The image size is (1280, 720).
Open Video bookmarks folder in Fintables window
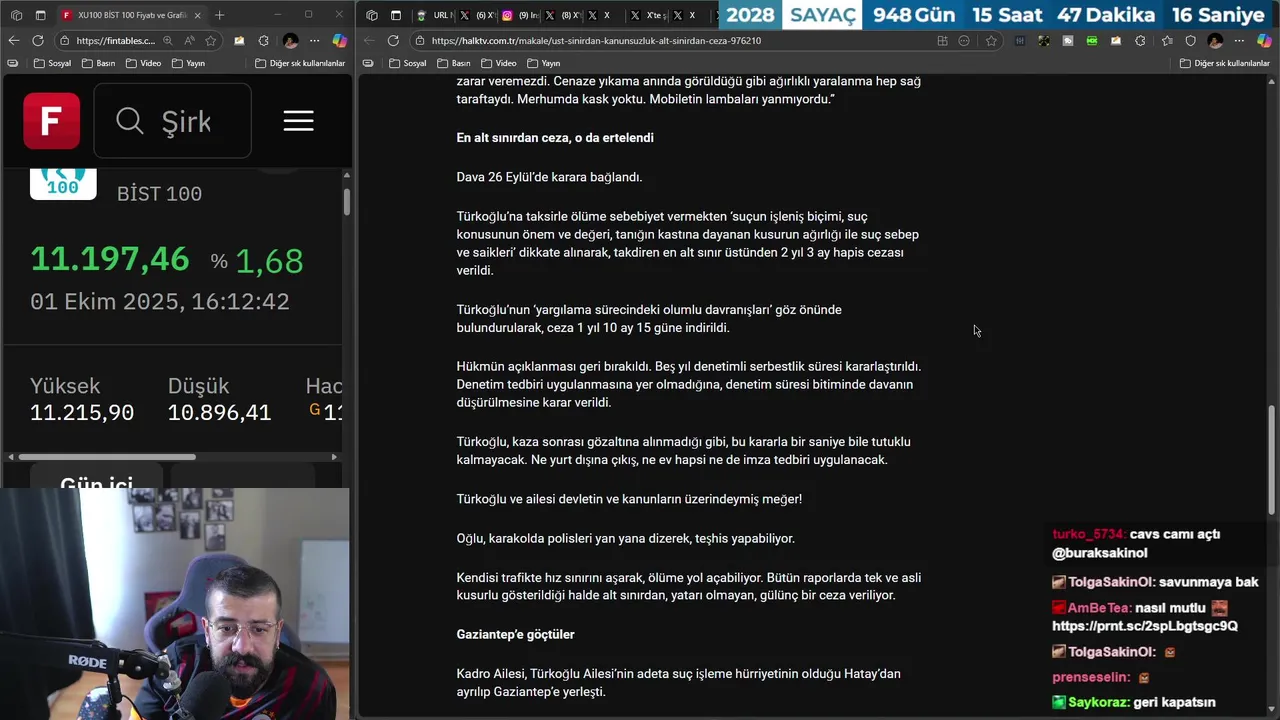click(144, 63)
